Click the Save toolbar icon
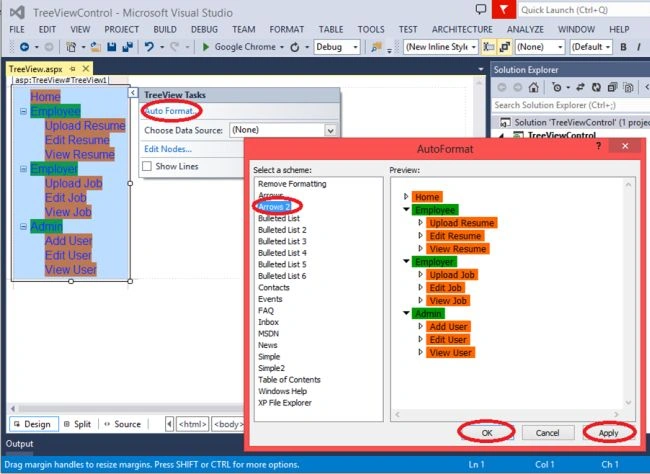The image size is (650, 474). [112, 47]
